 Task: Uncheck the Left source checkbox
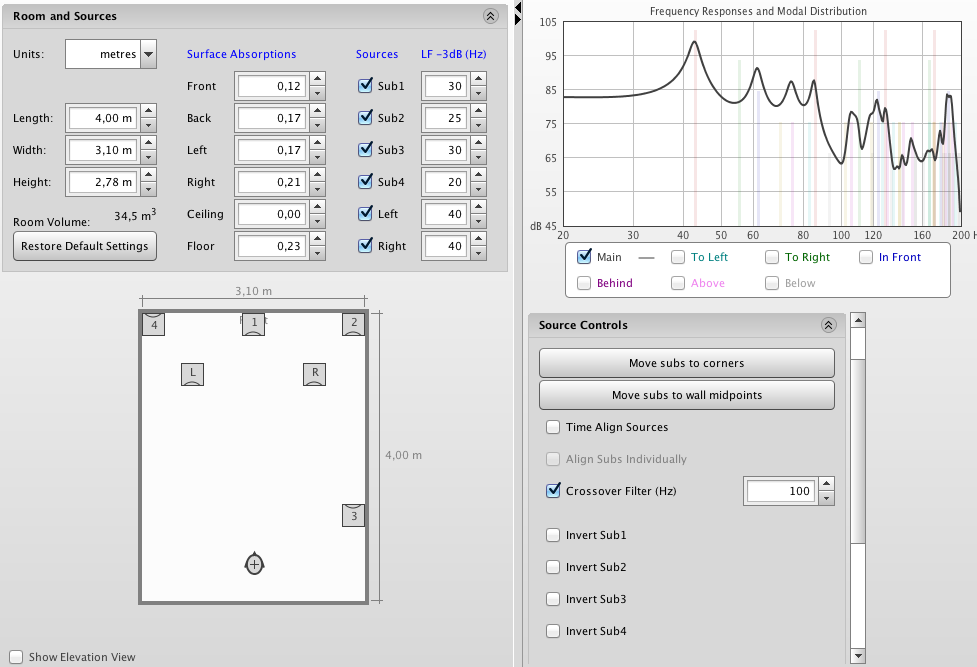coord(366,213)
